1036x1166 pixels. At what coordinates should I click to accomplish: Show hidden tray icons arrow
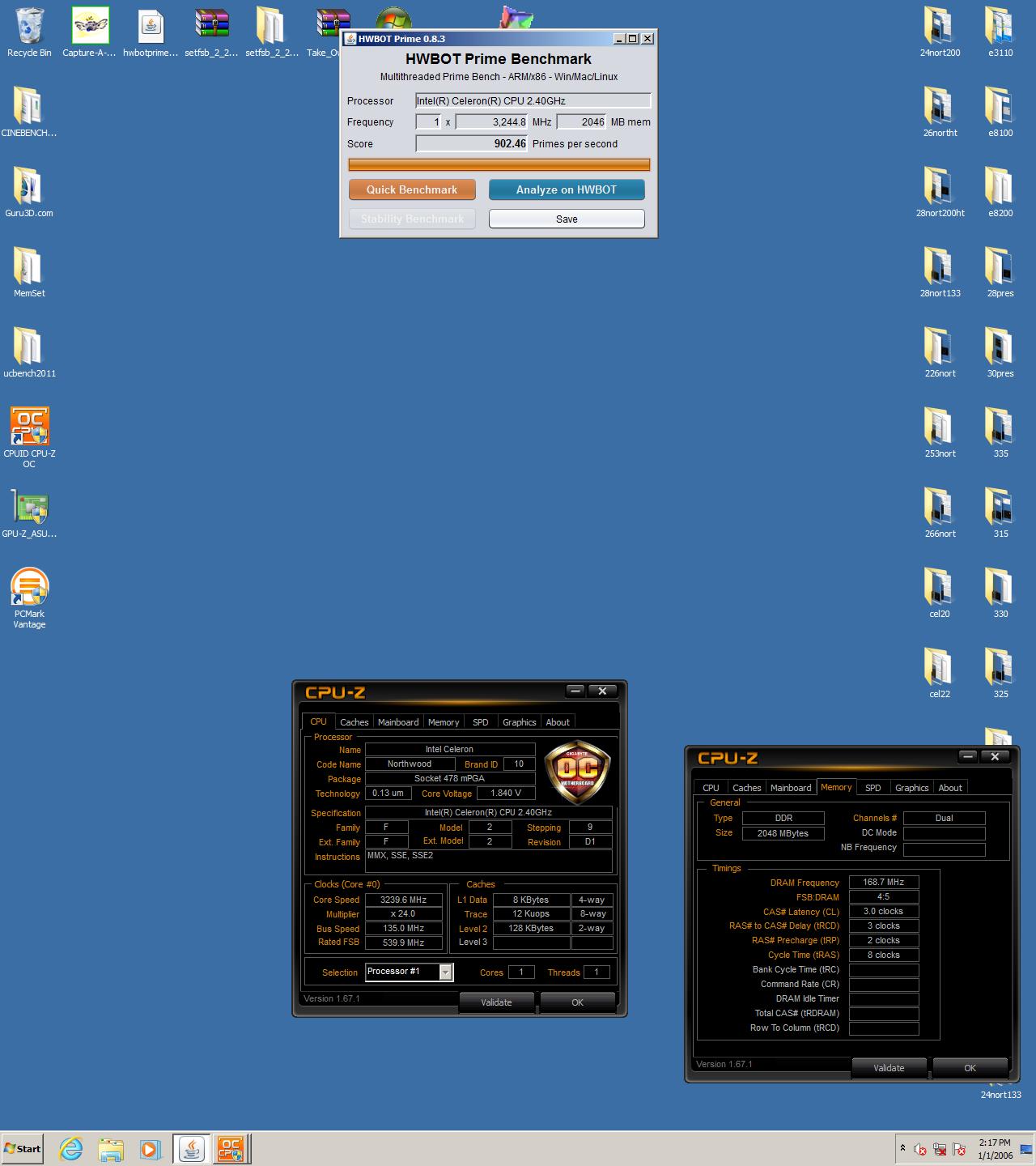pos(902,1149)
